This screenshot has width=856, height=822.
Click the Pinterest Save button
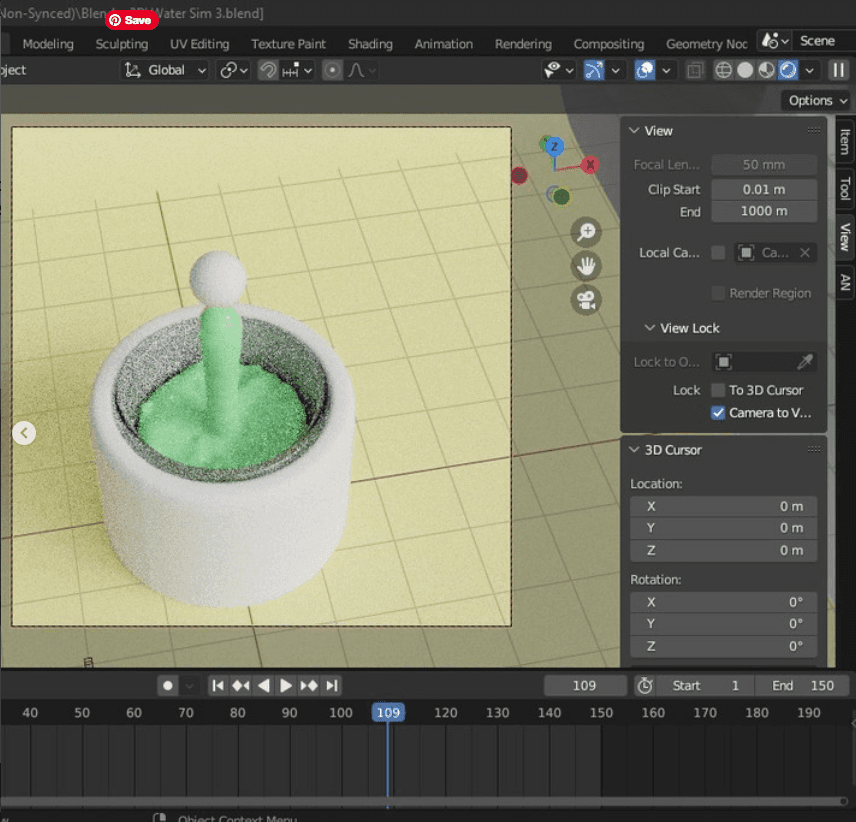(132, 20)
